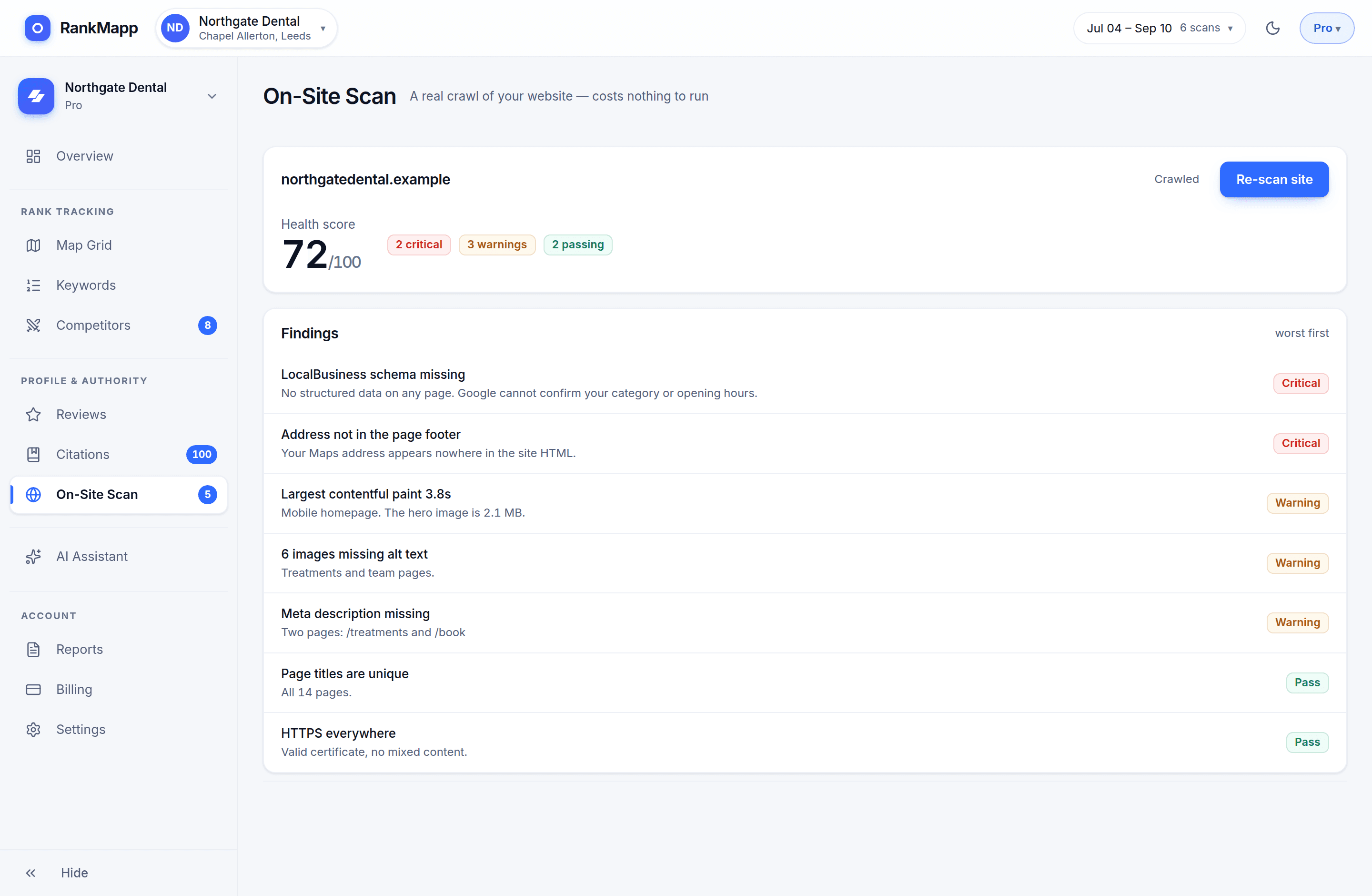
Task: Click the Map Grid map icon
Action: (x=33, y=245)
